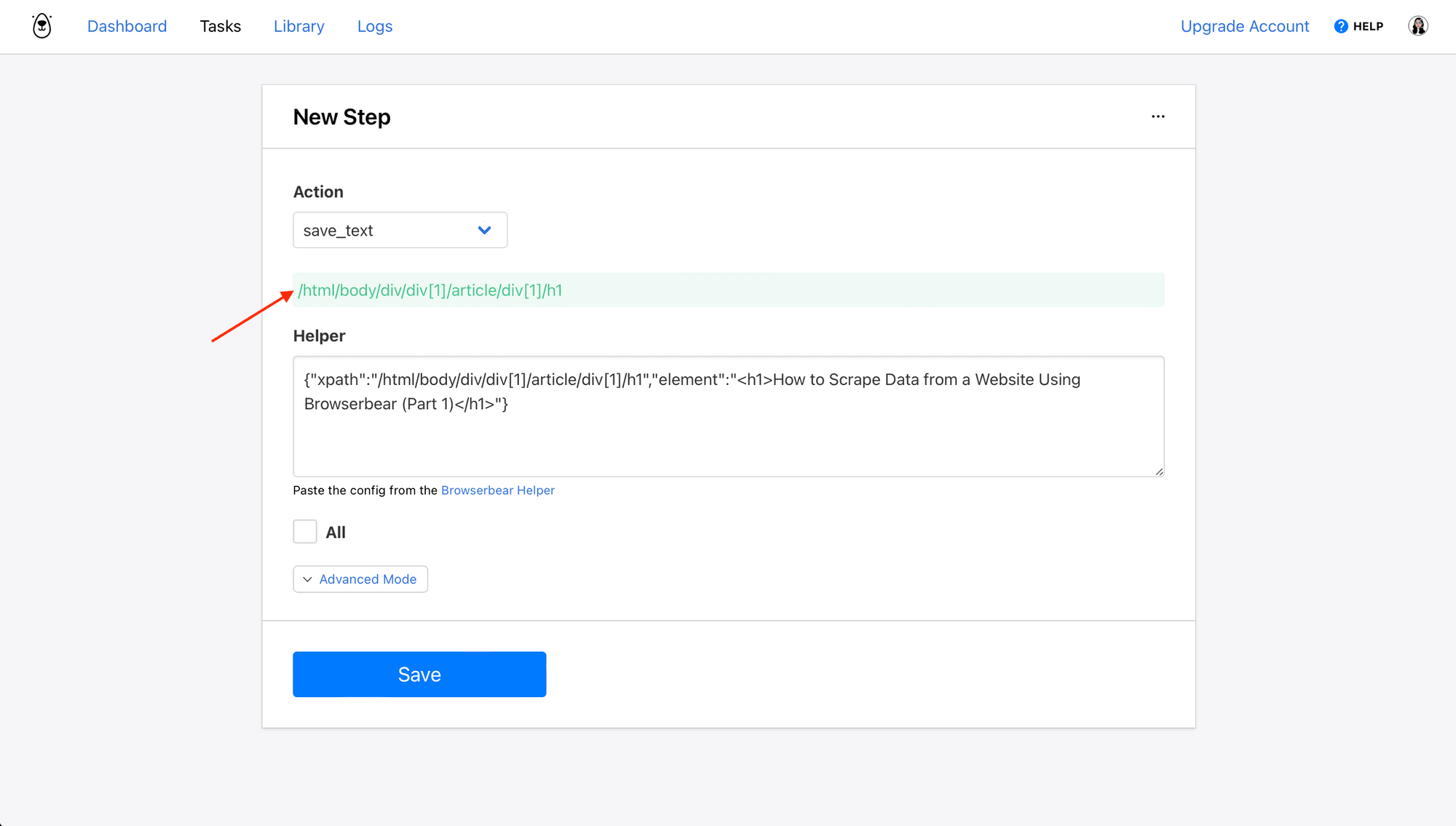Click the Upgrade Account link
1456x826 pixels.
(1245, 25)
